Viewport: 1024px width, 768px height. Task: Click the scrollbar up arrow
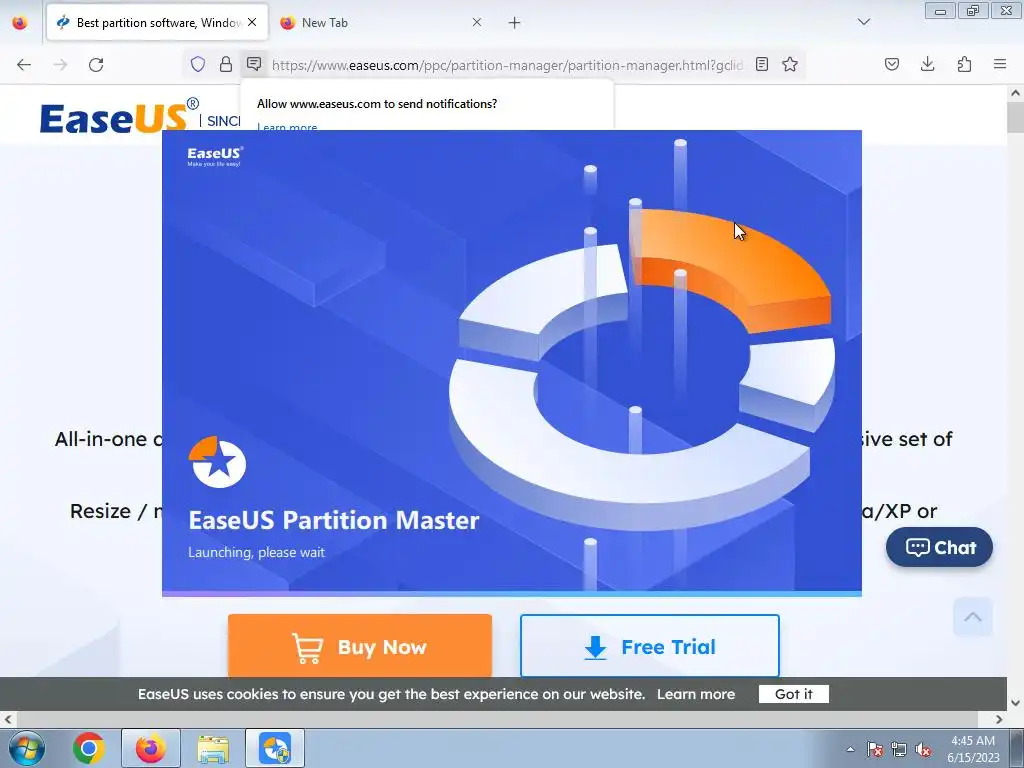pyautogui.click(x=1015, y=93)
